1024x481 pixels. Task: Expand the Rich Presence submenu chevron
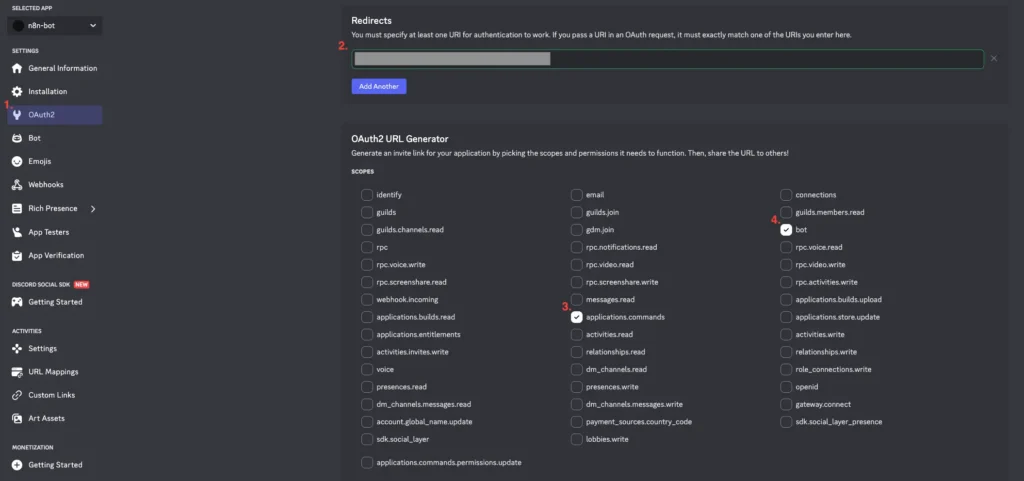click(x=93, y=209)
